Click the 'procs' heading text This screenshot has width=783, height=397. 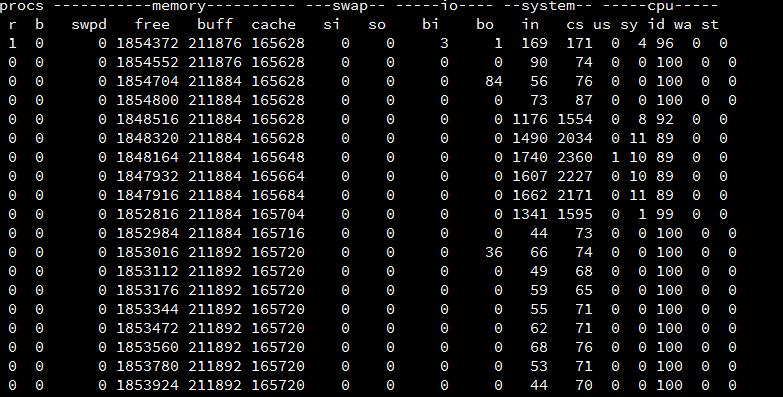(x=21, y=6)
